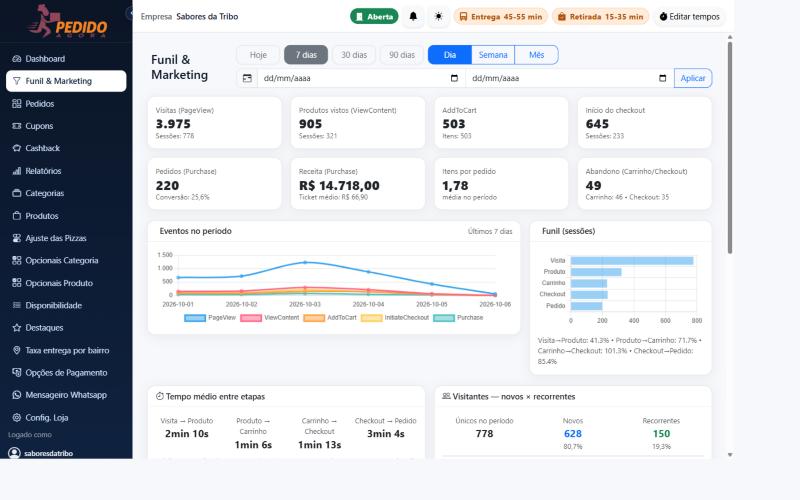Click the Receita R$ 14.718,00 card
The image size is (800, 500).
point(358,184)
